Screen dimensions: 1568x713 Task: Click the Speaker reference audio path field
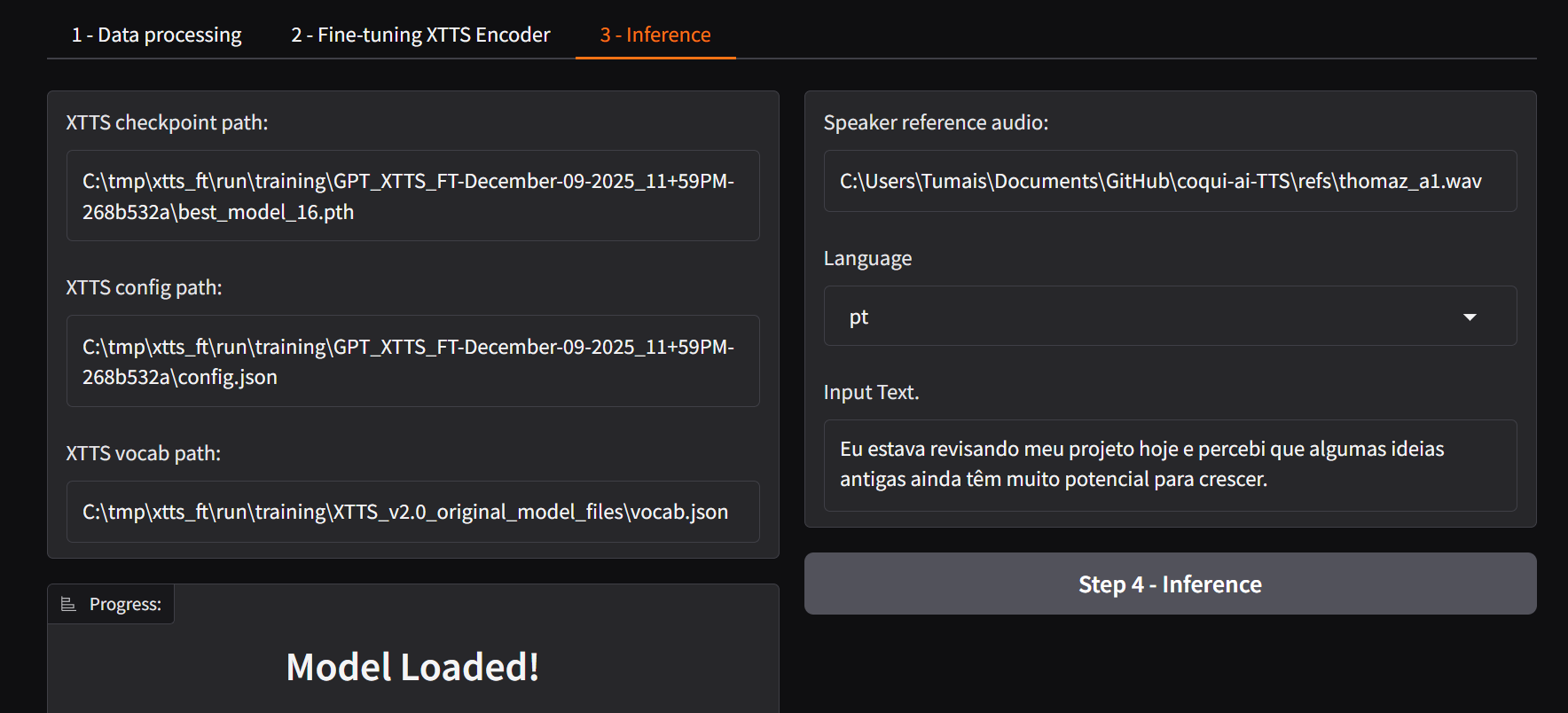click(1169, 181)
